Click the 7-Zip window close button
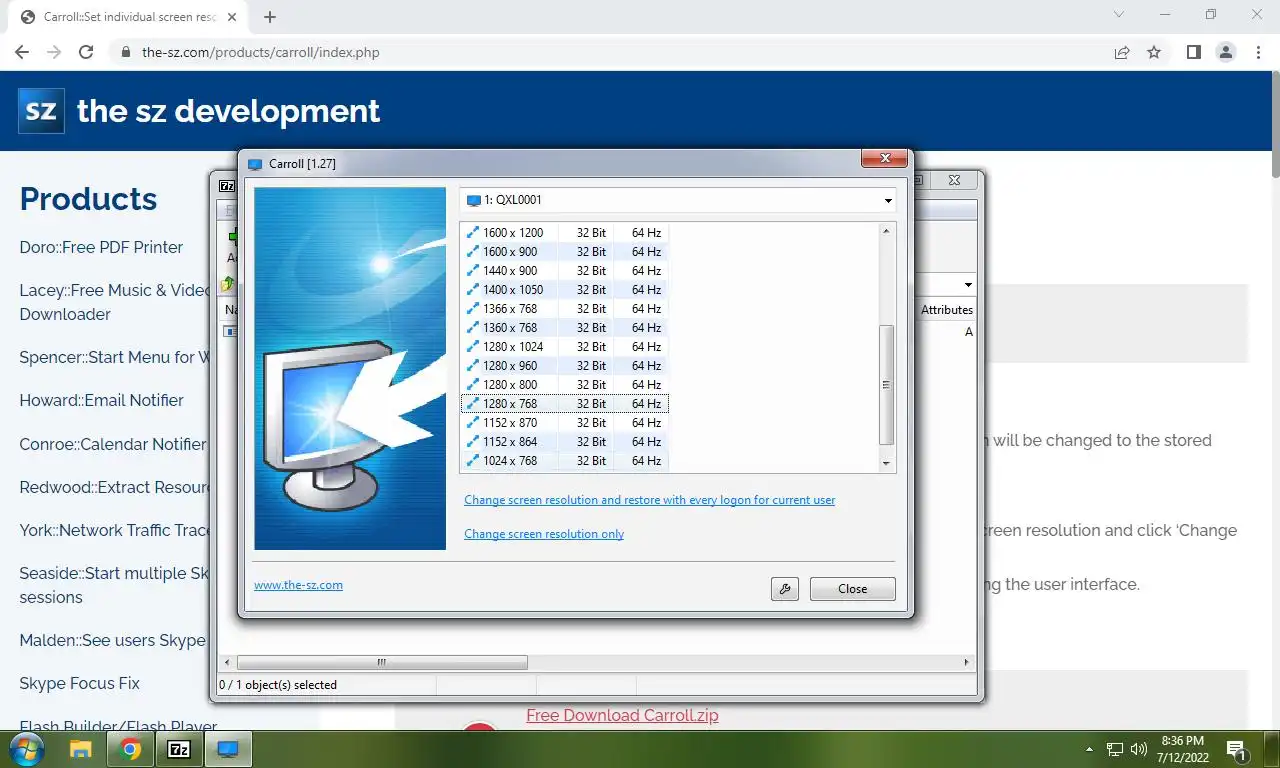The image size is (1280, 768). [x=954, y=180]
